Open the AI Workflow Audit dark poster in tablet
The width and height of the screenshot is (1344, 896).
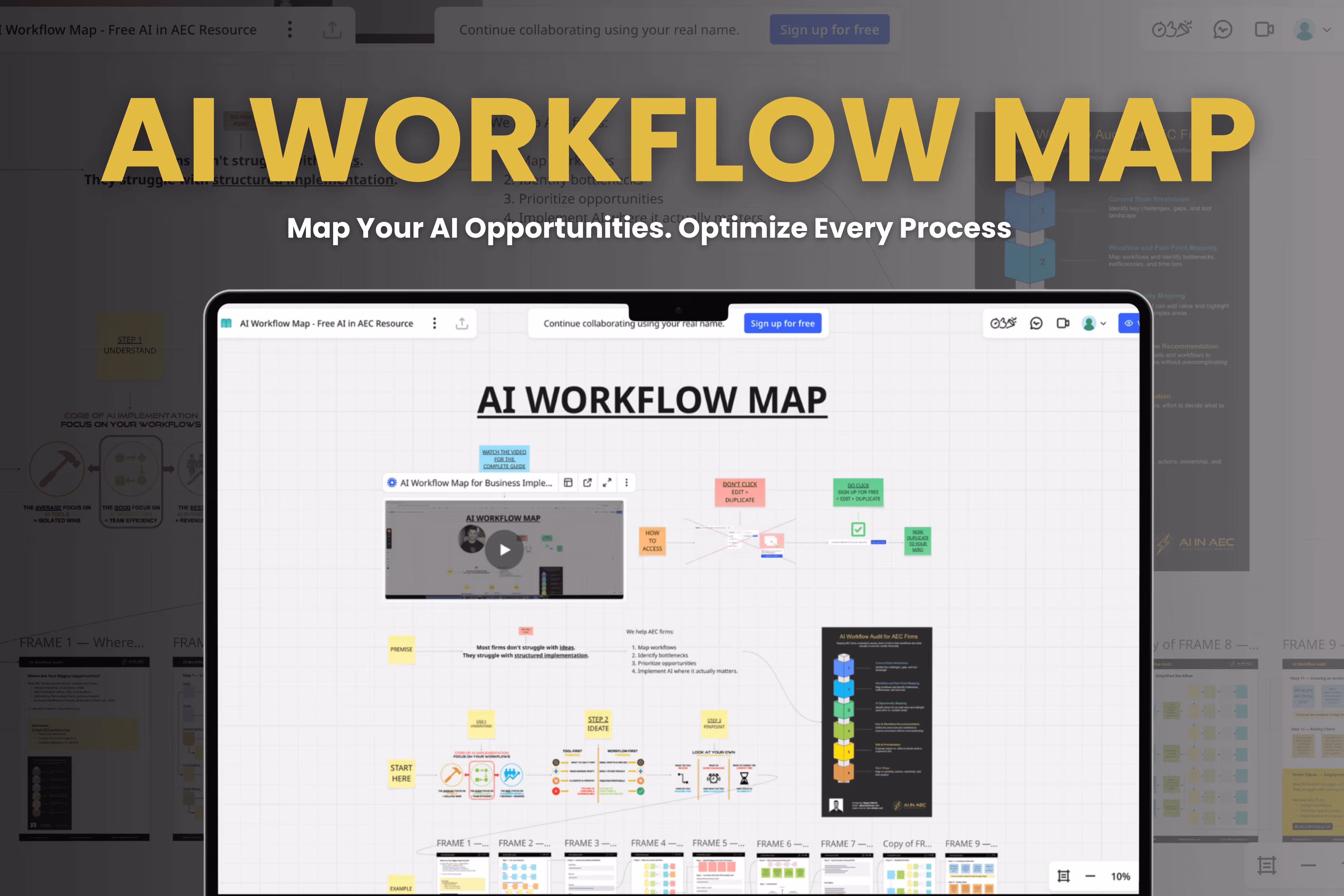(x=877, y=722)
